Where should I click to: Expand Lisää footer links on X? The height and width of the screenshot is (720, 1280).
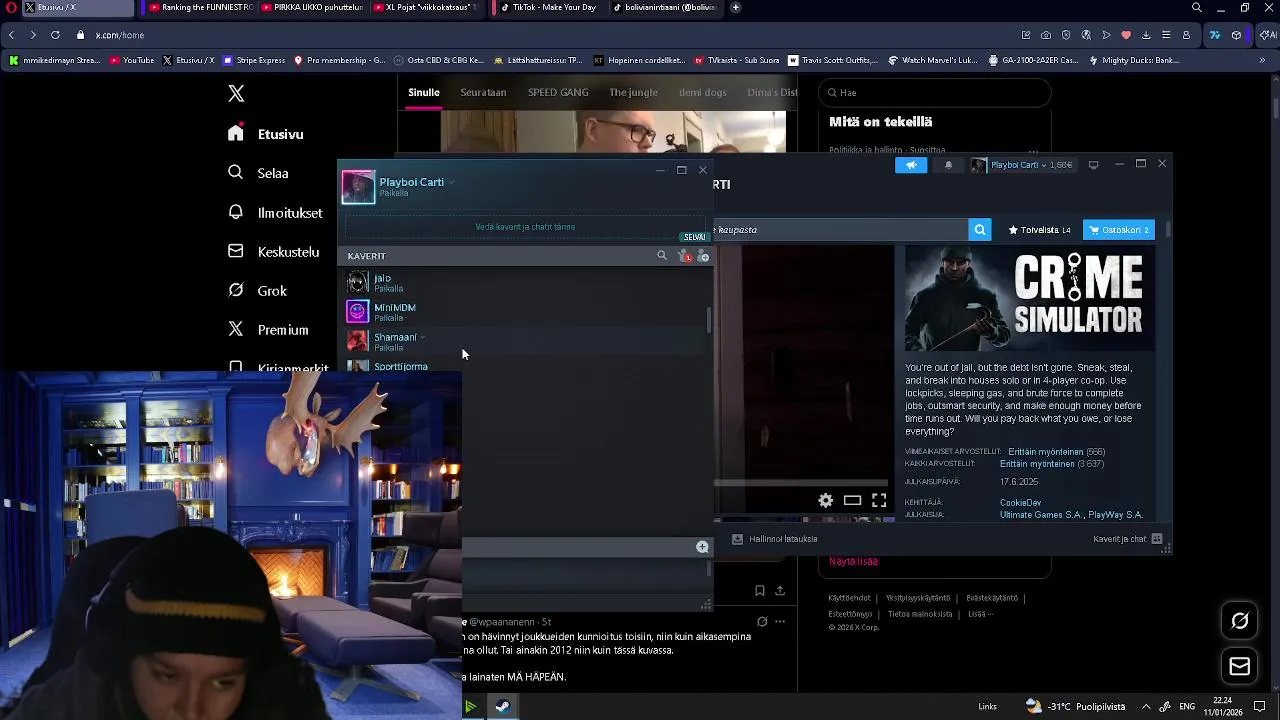pos(980,614)
